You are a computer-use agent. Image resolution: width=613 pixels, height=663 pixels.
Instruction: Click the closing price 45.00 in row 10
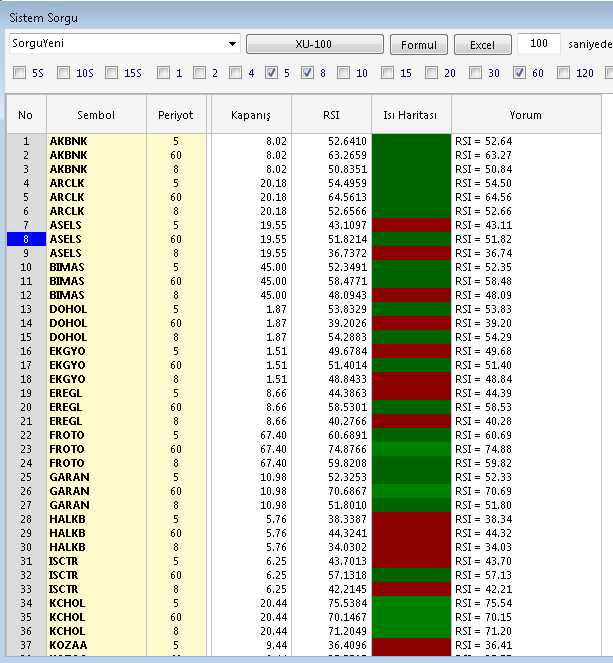(x=274, y=267)
